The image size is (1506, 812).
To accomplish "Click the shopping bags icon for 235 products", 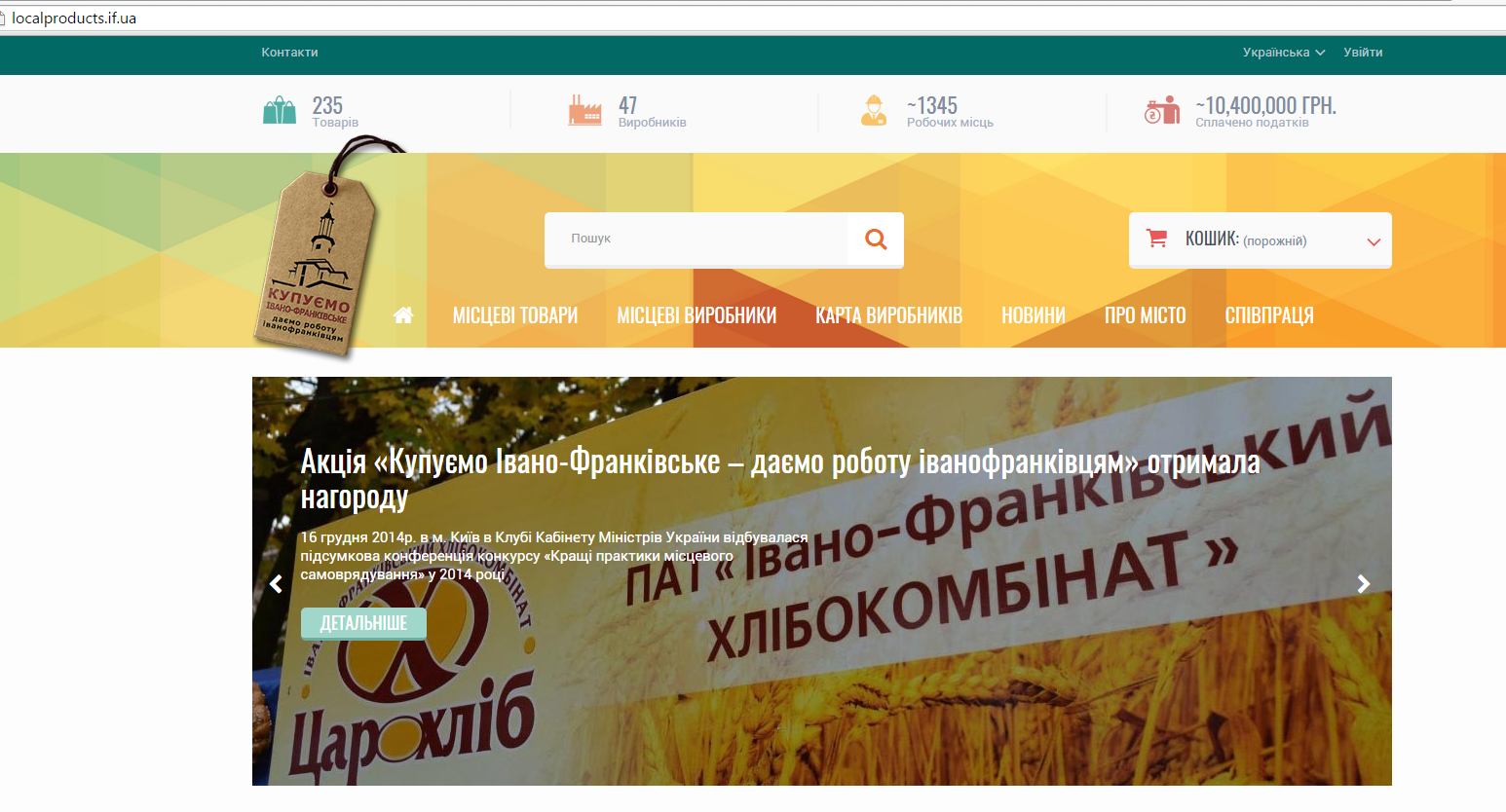I will tap(280, 111).
